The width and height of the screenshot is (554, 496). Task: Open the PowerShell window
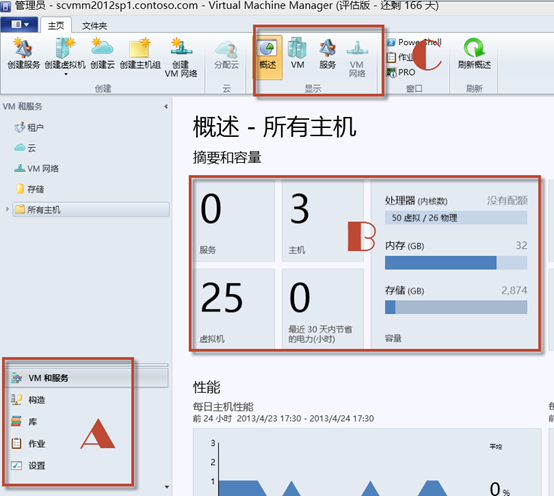(x=414, y=42)
